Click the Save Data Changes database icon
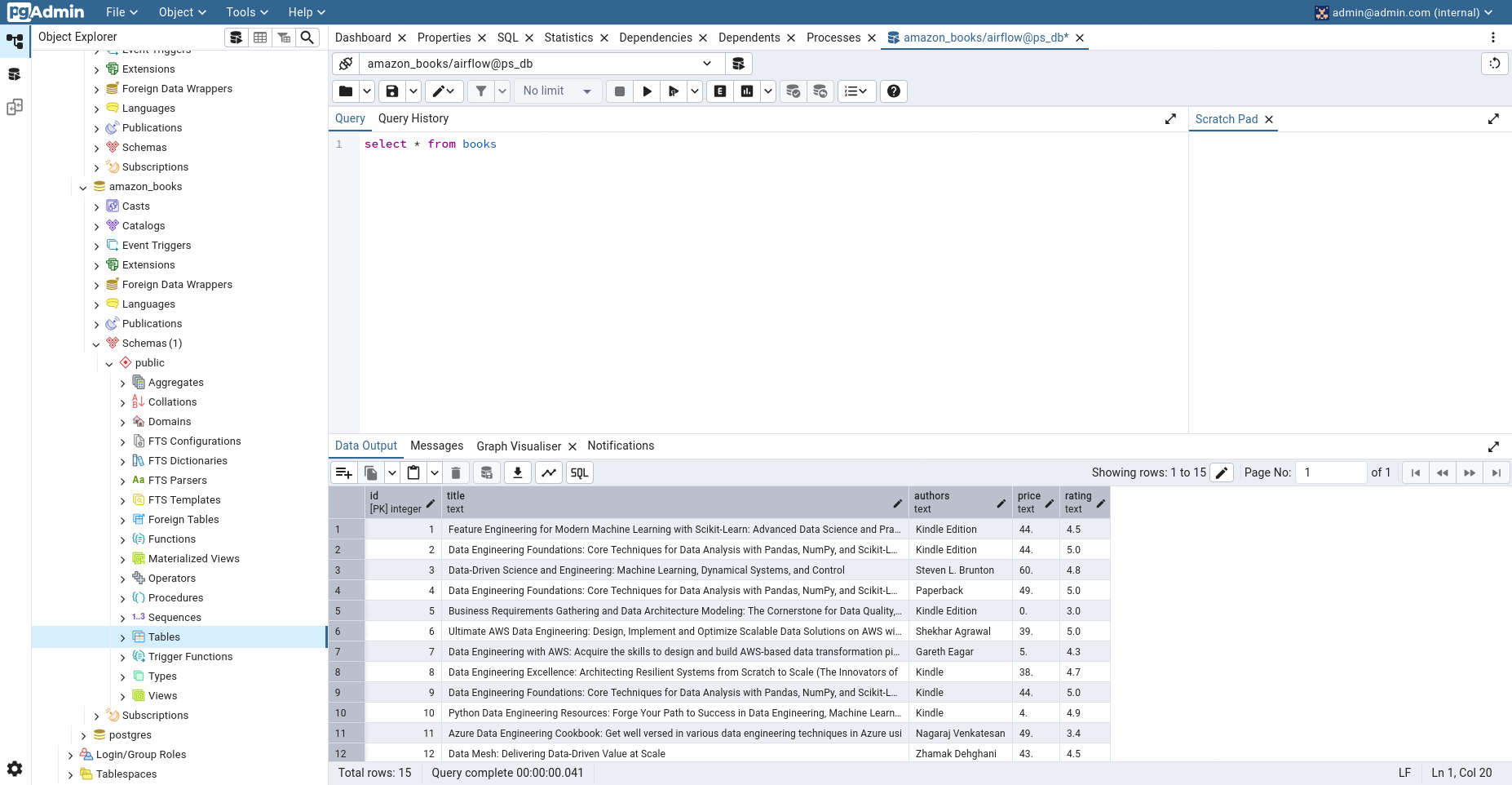Image resolution: width=1512 pixels, height=785 pixels. [x=487, y=472]
